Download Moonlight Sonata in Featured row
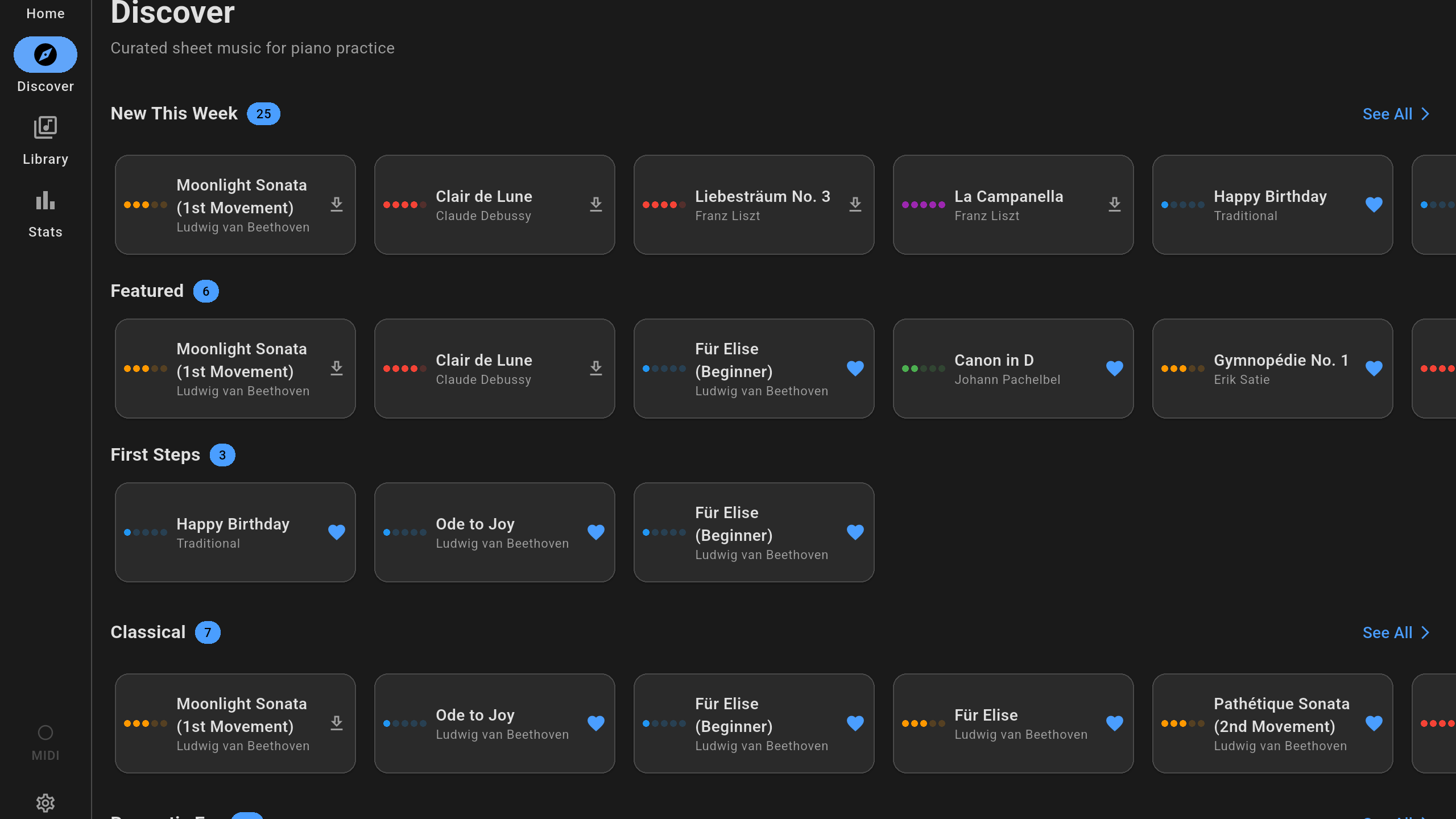 [337, 369]
